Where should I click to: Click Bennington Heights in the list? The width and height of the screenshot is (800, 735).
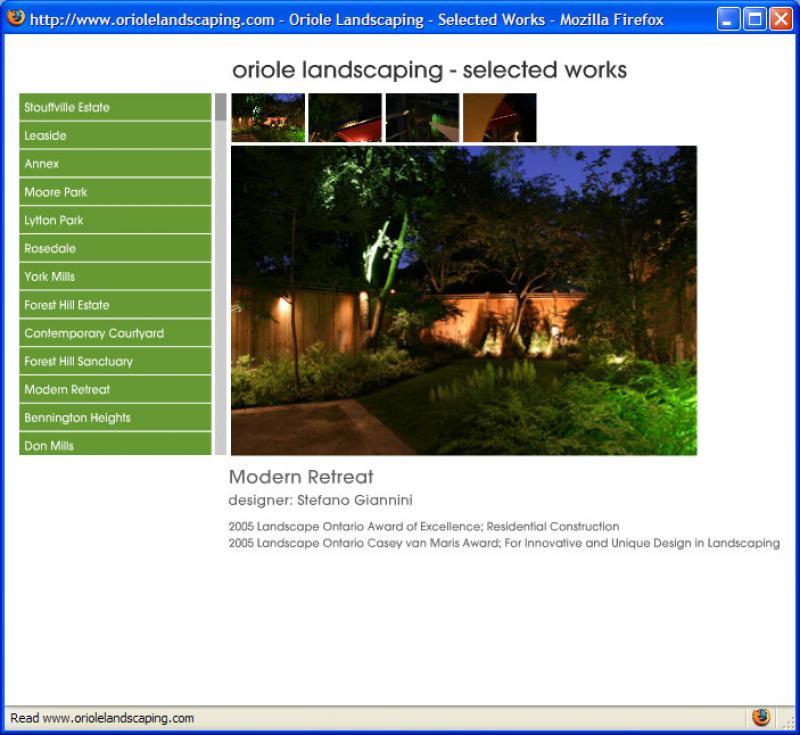point(115,418)
